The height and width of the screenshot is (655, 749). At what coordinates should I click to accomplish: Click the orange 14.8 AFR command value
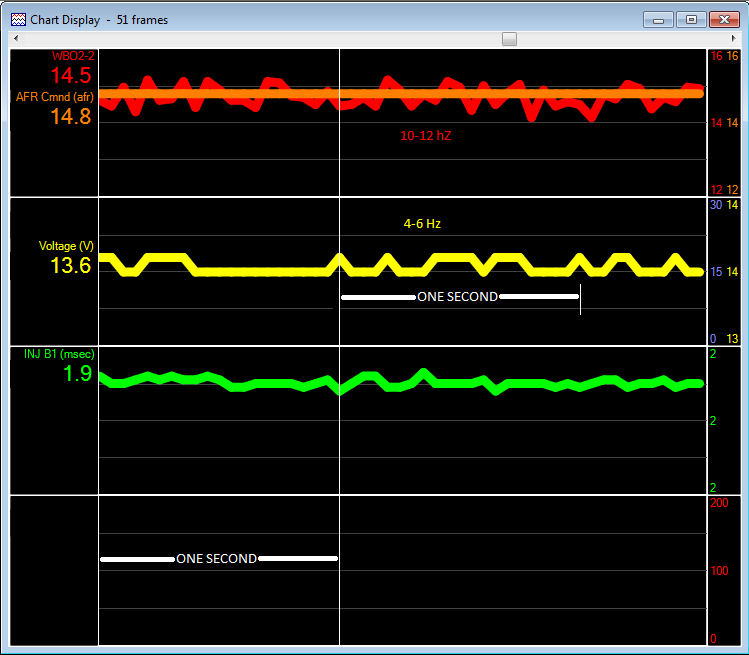point(70,117)
